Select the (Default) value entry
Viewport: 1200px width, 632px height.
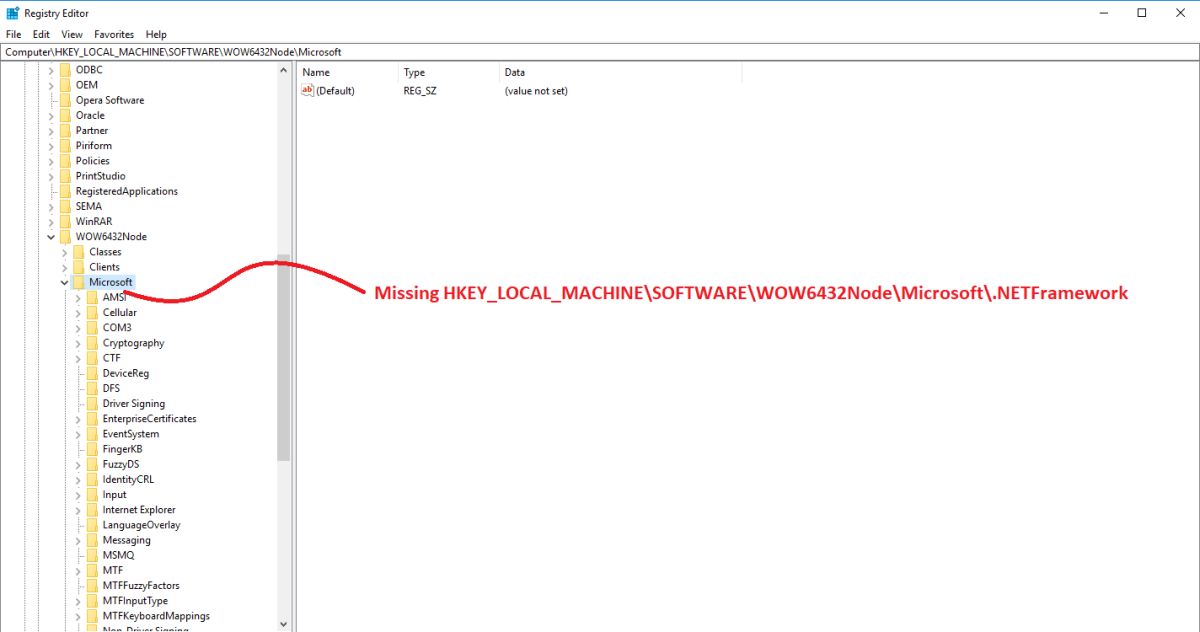click(335, 91)
